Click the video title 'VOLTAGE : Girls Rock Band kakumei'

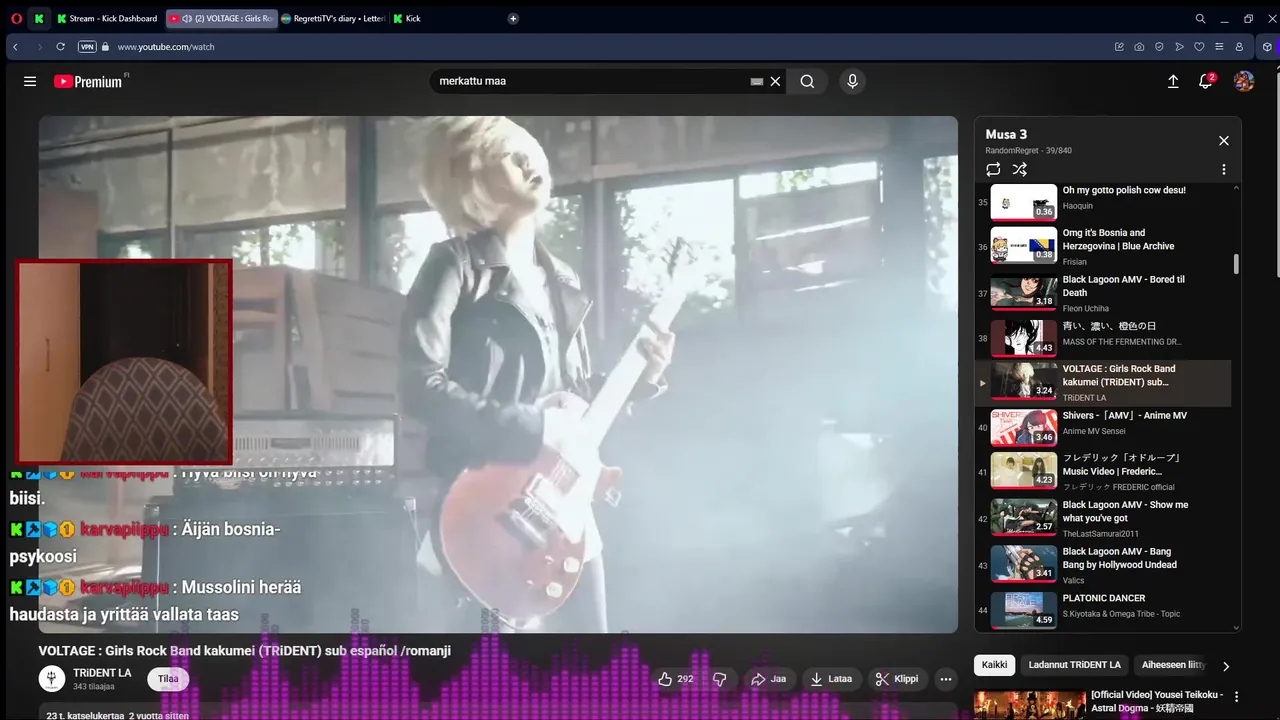click(x=244, y=651)
